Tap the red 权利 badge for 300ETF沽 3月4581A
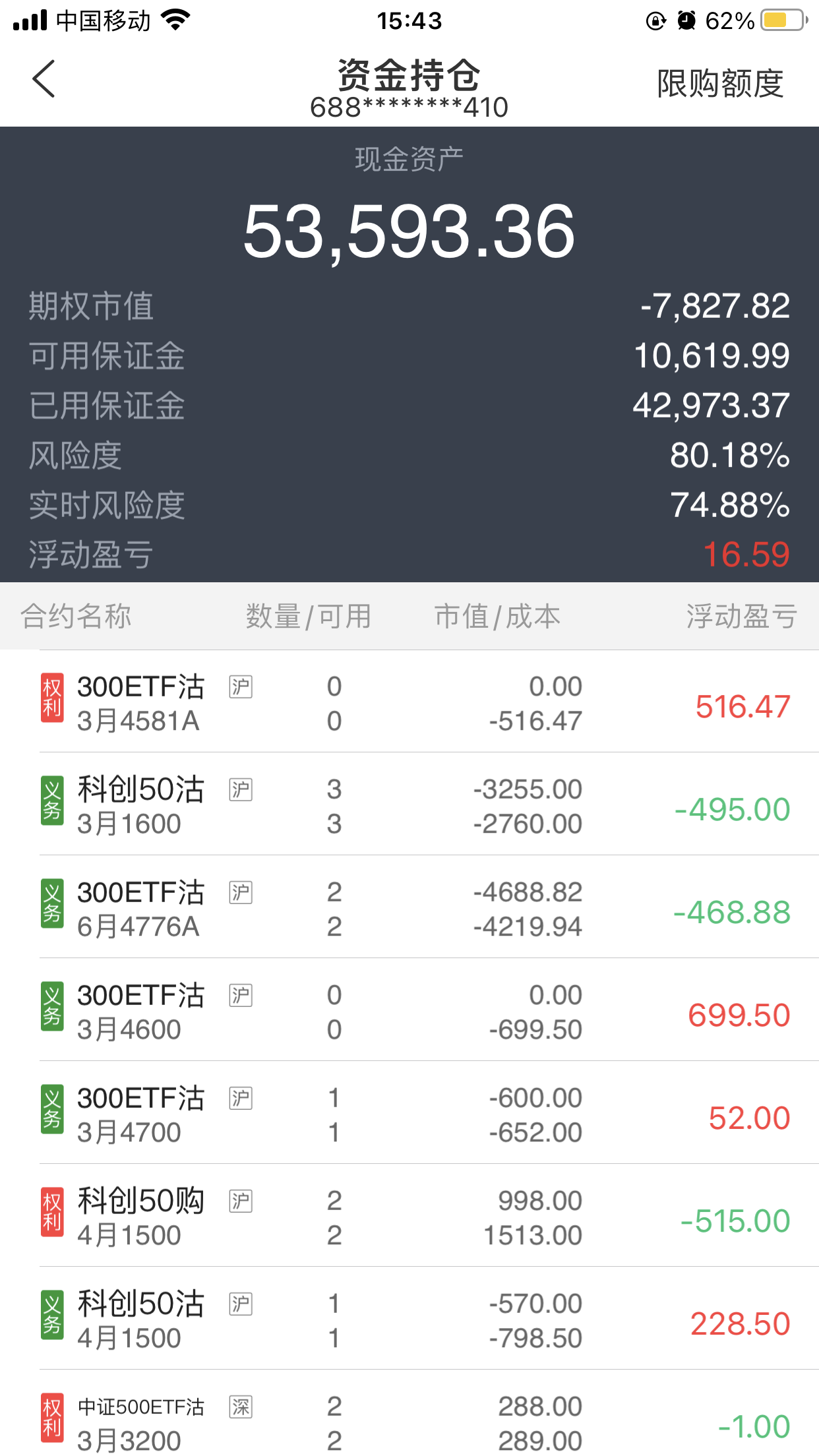Screen dimensions: 819x1456 (x=52, y=698)
